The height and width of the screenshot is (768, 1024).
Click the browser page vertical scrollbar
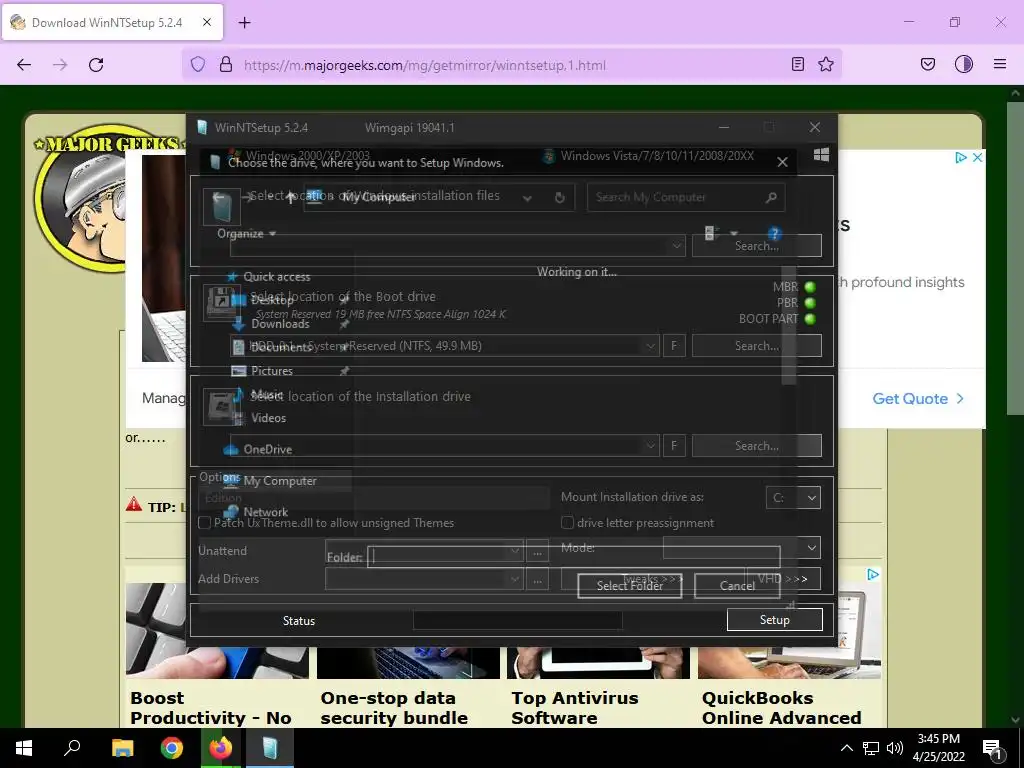(1016, 258)
